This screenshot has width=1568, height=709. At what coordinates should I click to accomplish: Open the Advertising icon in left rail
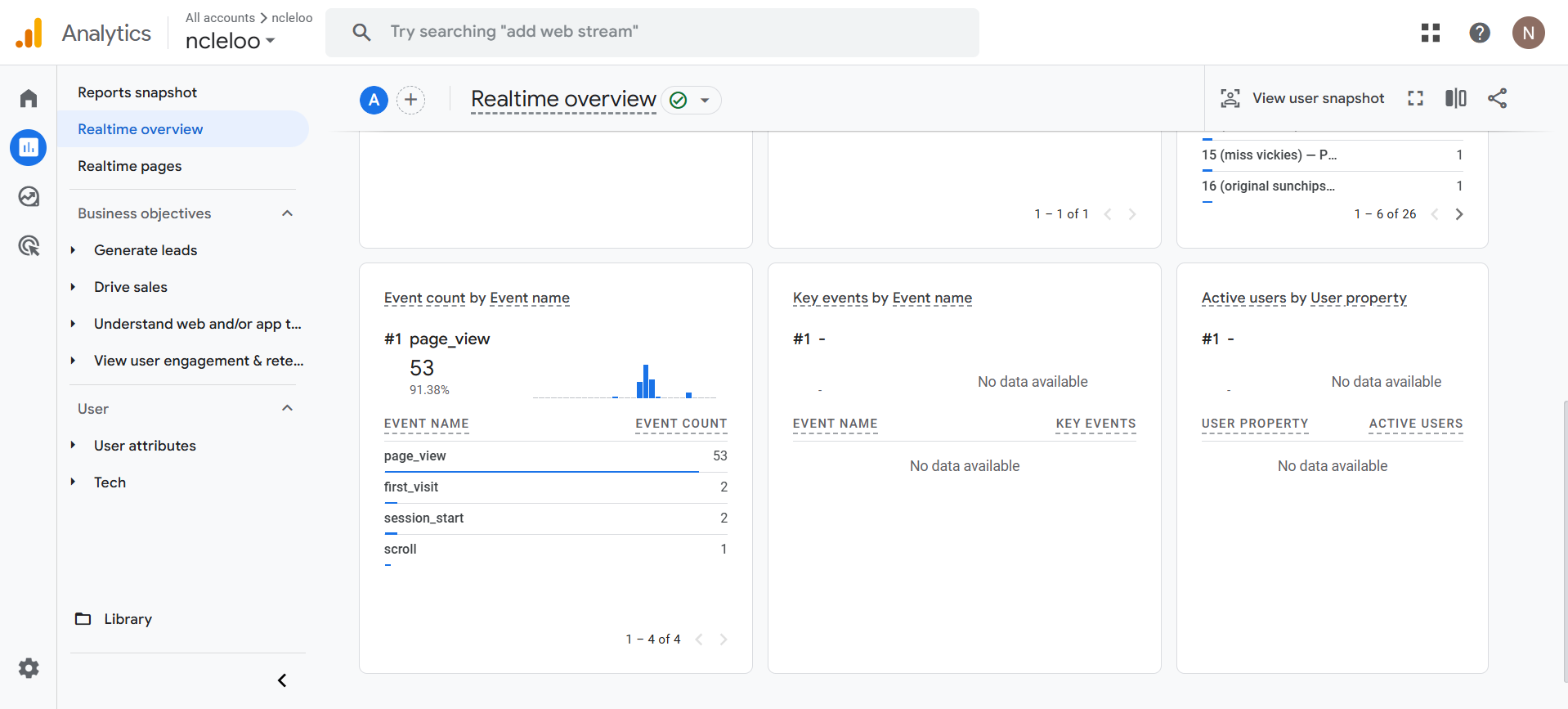click(x=29, y=246)
